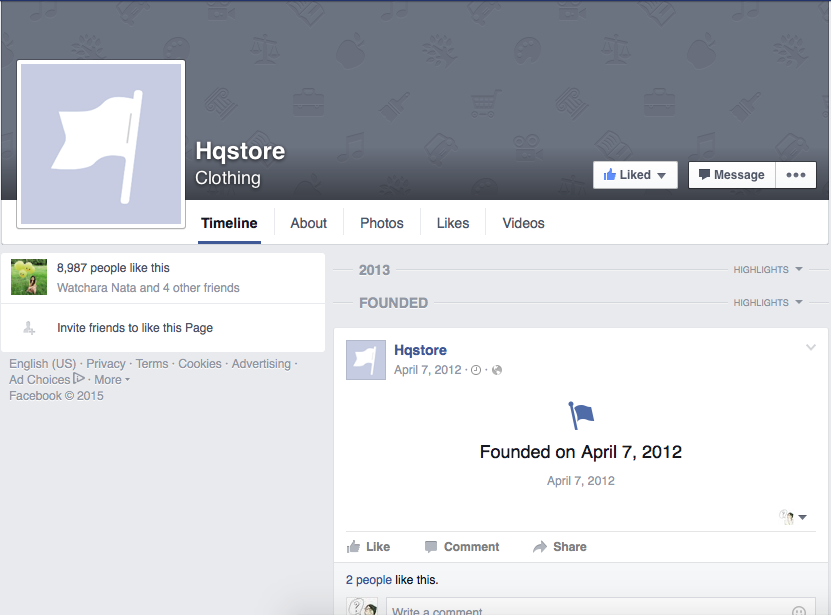Click the English (US) language link
The image size is (831, 615).
pos(42,364)
